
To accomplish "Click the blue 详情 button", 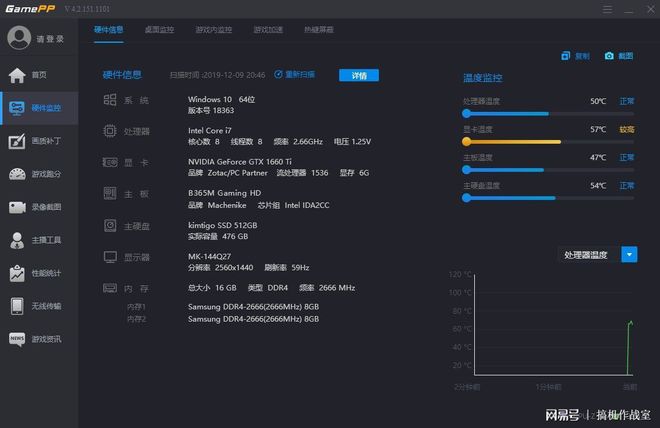I will click(359, 75).
